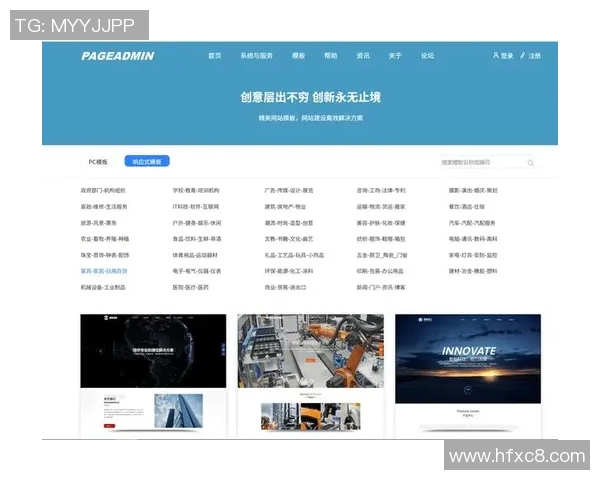Viewport: 600px width, 480px height.
Task: Open category 纺织-服饰-鞋帽-箱包
Action: point(381,239)
